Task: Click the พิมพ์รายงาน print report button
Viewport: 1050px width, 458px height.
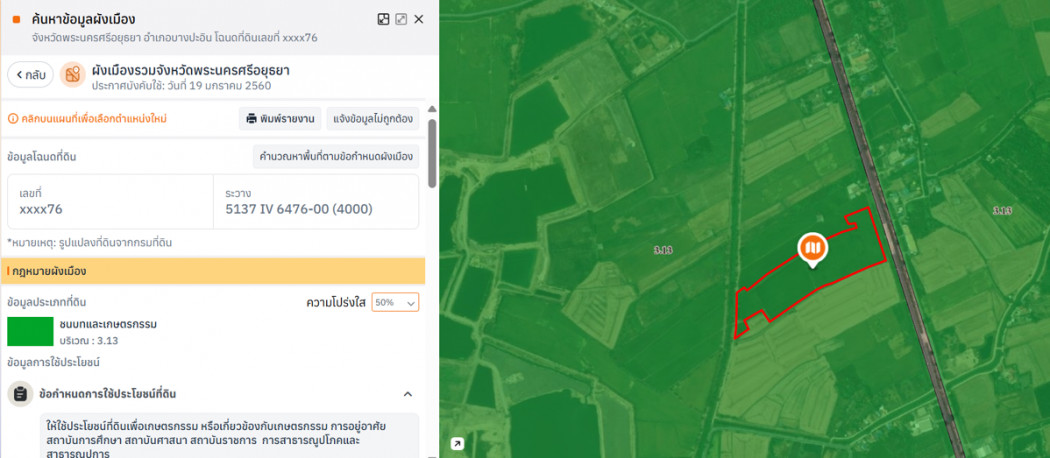Action: [x=279, y=119]
